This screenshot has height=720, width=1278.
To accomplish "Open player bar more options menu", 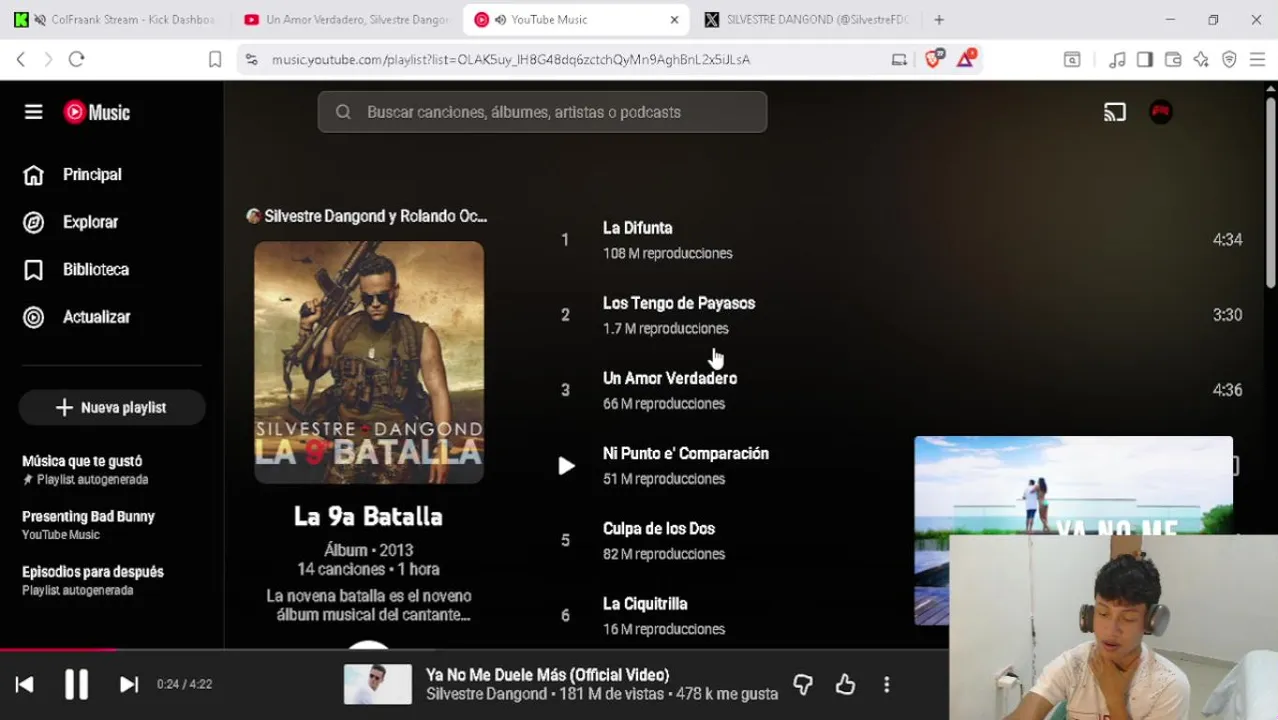I will [887, 684].
